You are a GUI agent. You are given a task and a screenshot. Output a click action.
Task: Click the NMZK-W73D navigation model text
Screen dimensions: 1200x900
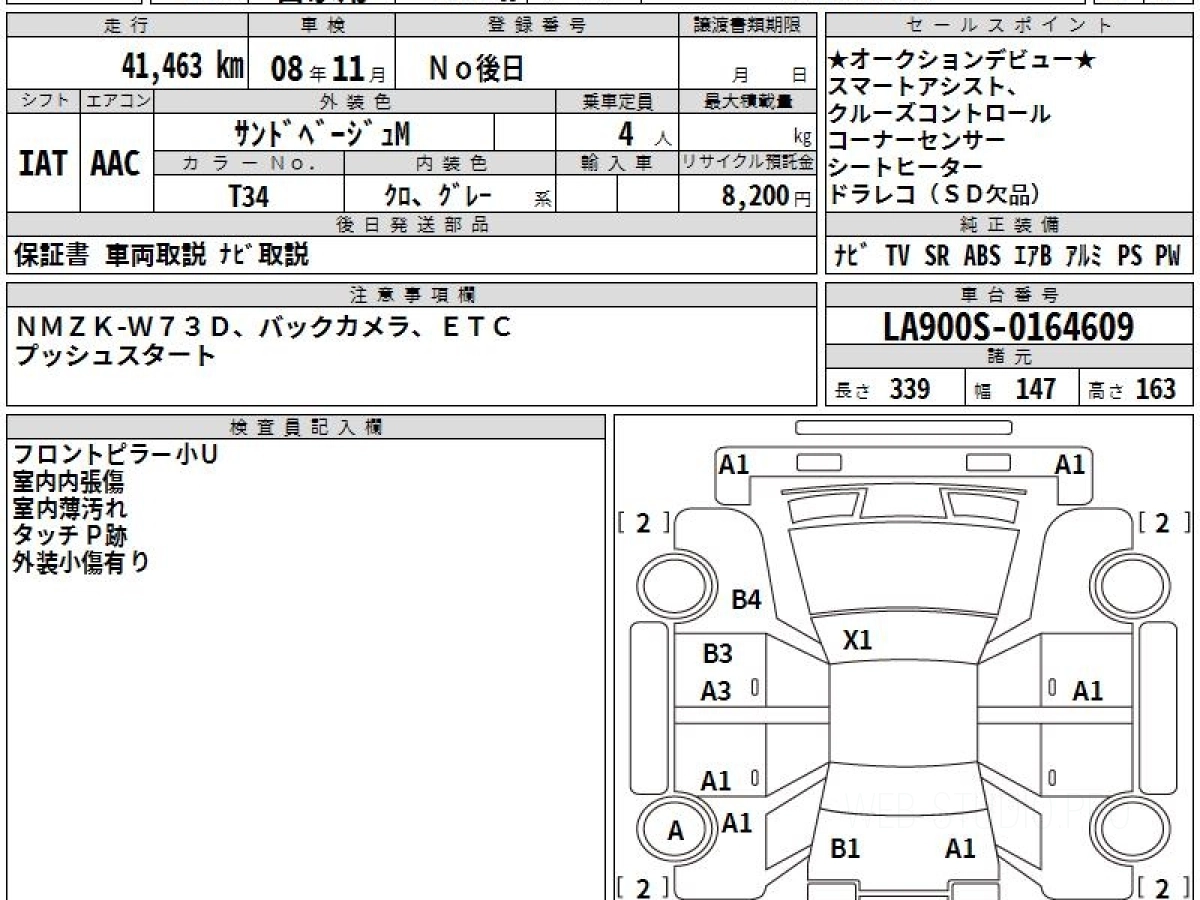(124, 327)
